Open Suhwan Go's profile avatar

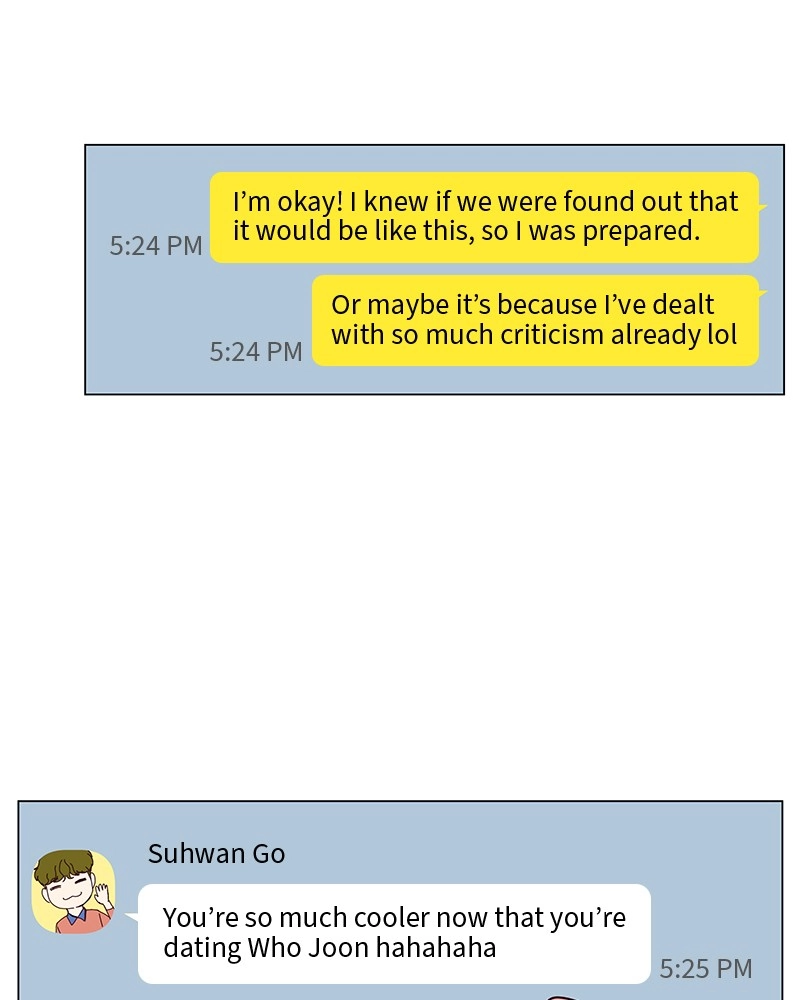point(73,892)
